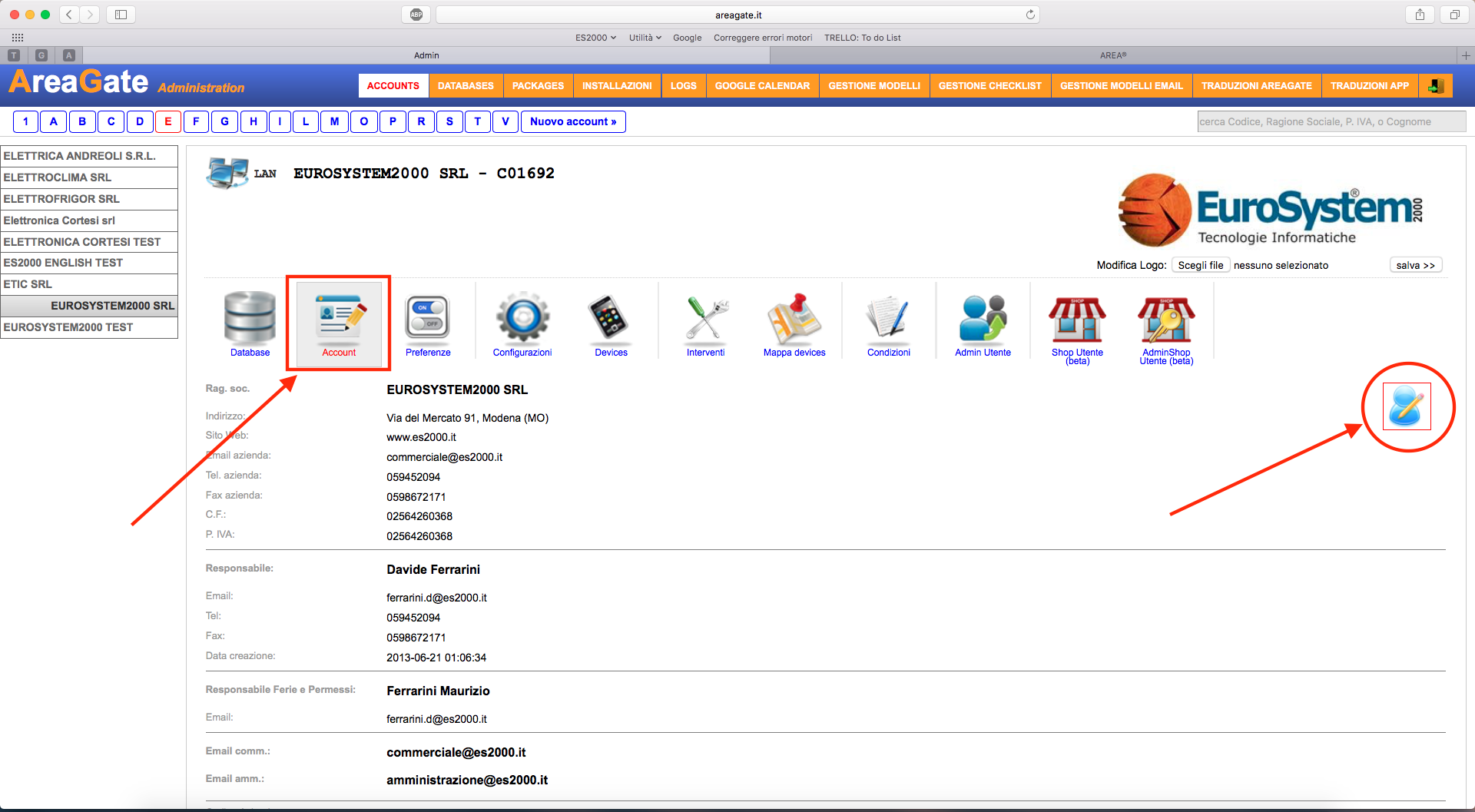Image resolution: width=1475 pixels, height=812 pixels.
Task: Go back with the Safari back arrow
Action: tap(69, 15)
